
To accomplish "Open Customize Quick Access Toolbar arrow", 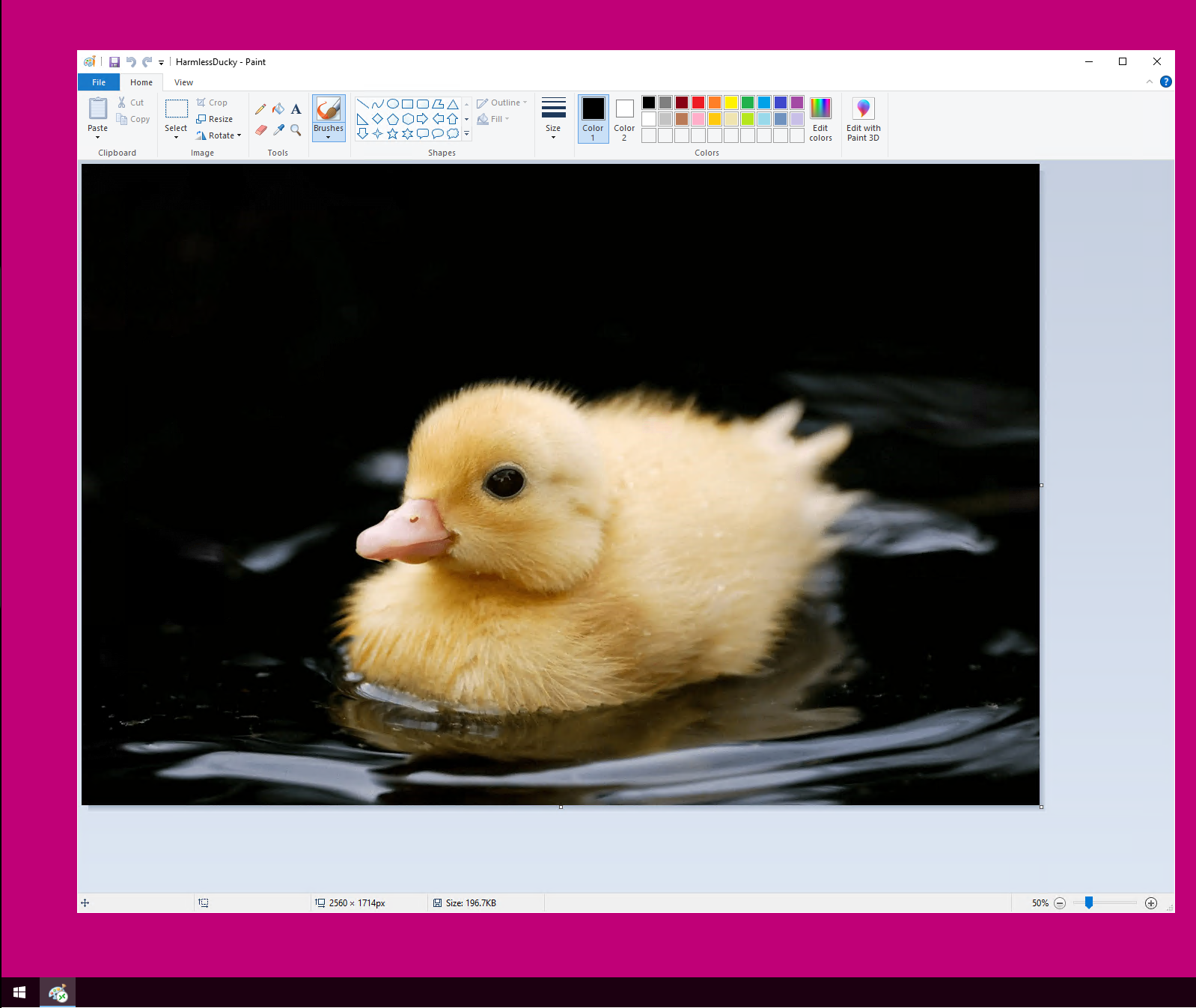I will point(162,63).
